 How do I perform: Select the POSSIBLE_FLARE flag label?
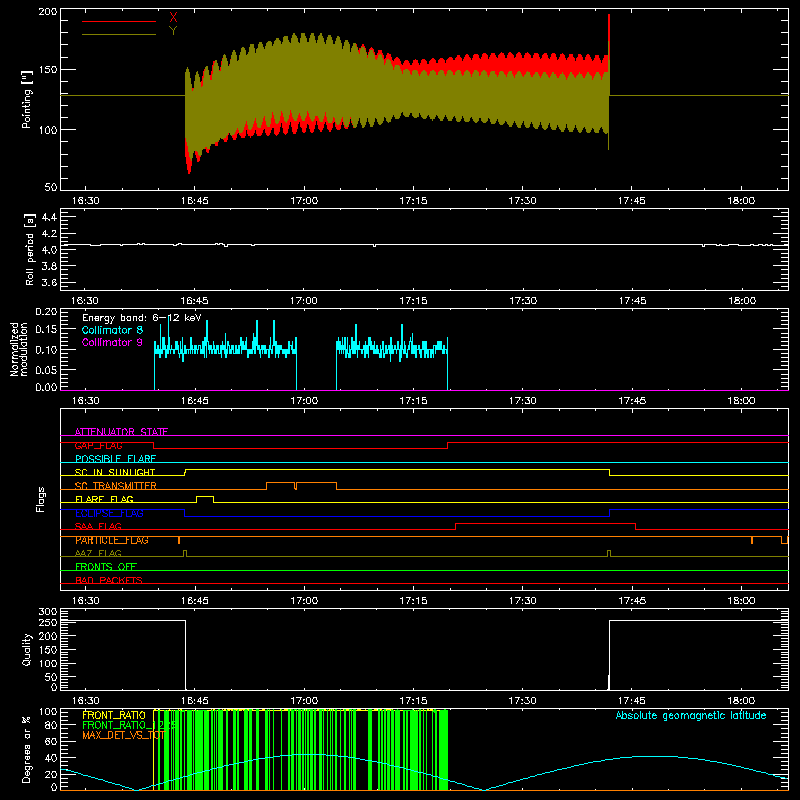[x=115, y=459]
